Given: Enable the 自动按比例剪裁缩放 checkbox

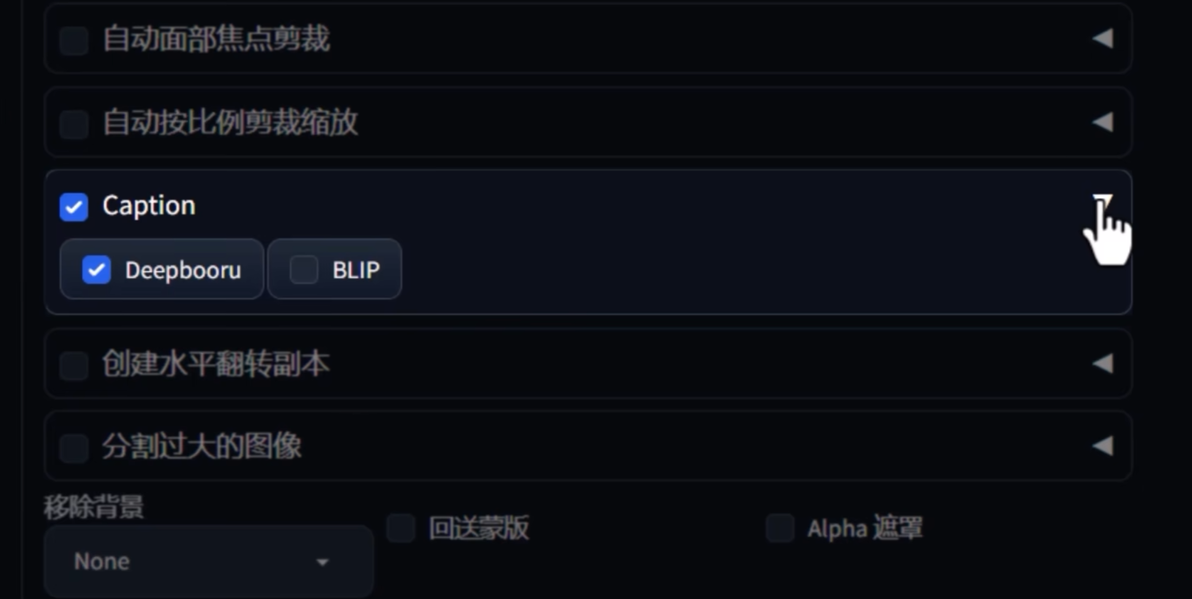Looking at the screenshot, I should tap(74, 124).
